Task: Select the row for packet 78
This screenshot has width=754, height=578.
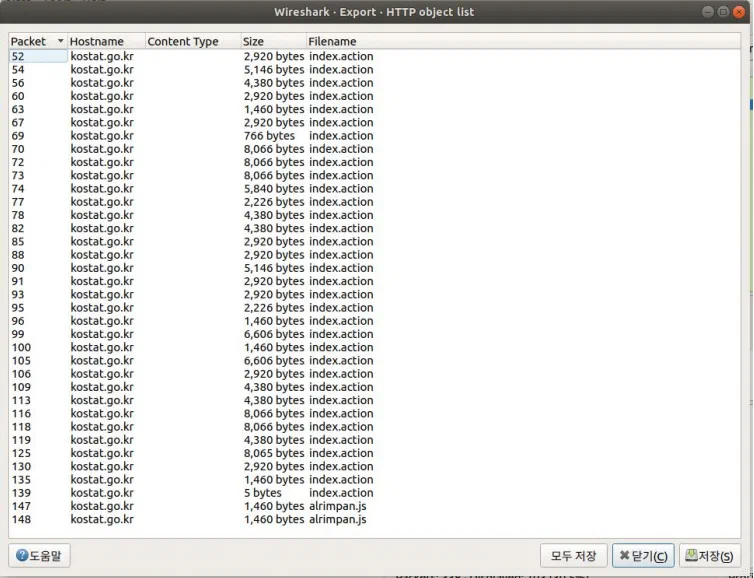Action: click(x=375, y=215)
